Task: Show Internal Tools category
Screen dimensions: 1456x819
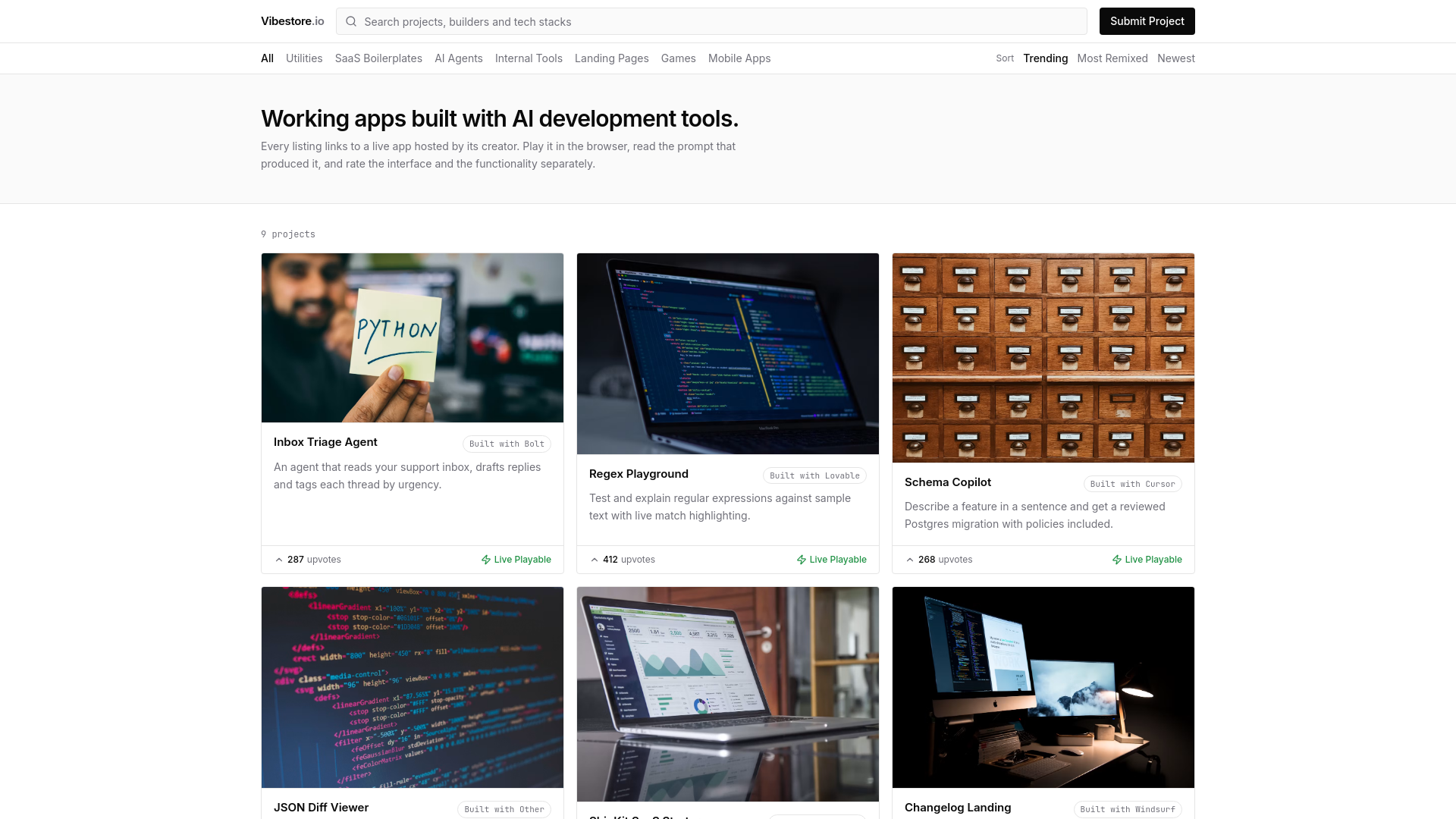Action: point(529,58)
